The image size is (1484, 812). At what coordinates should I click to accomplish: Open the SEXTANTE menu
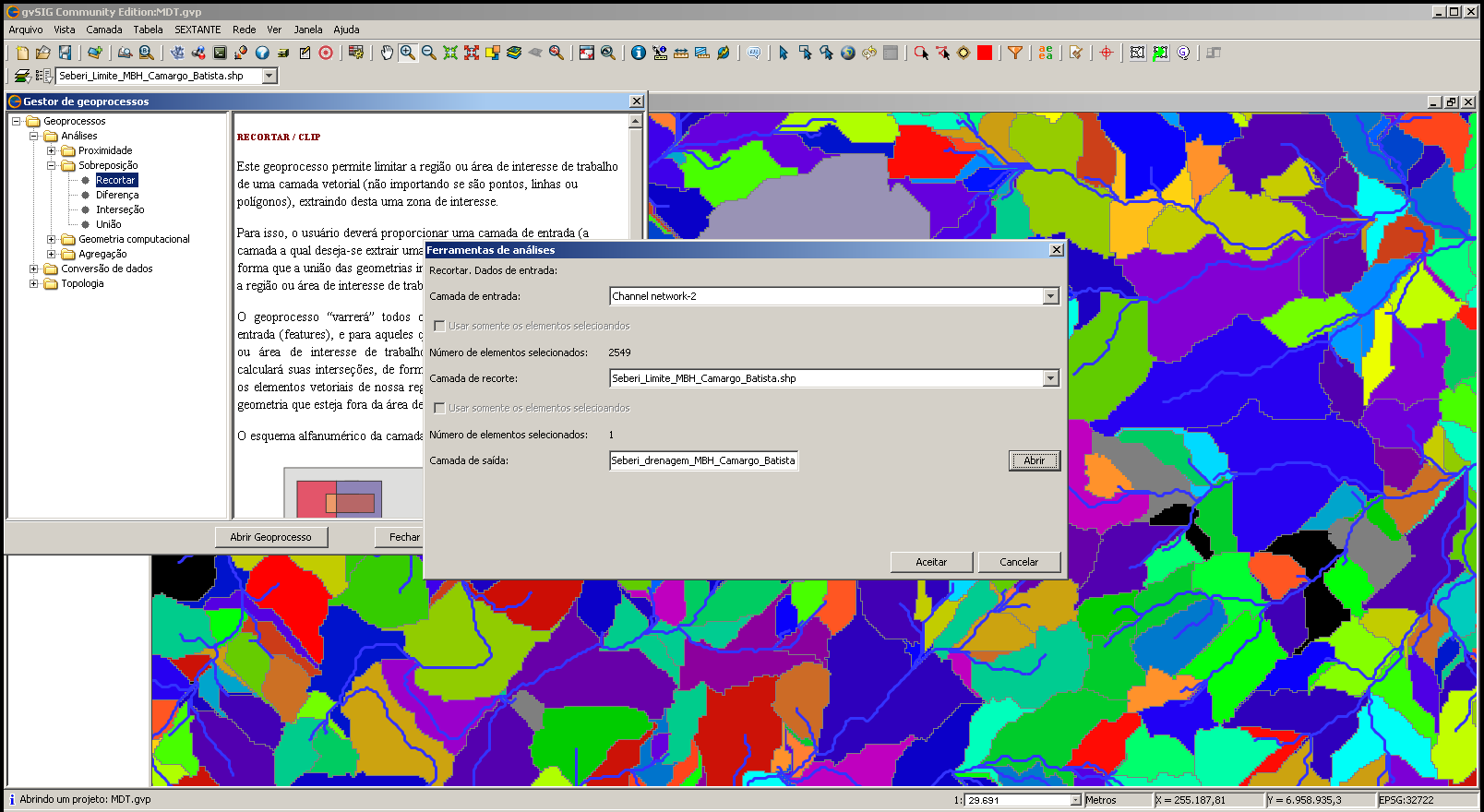197,30
